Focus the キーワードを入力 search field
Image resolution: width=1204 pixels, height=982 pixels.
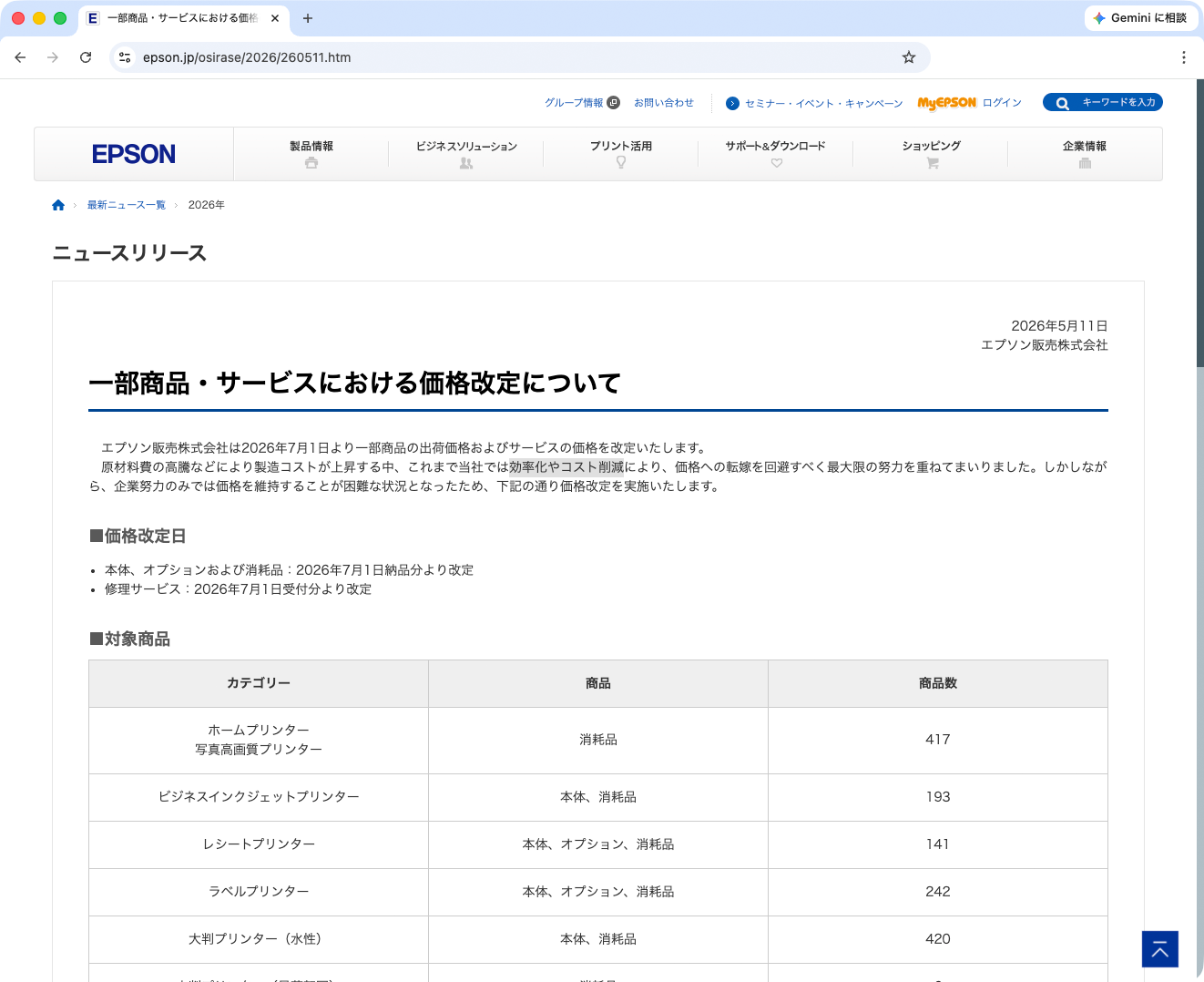(x=1103, y=103)
